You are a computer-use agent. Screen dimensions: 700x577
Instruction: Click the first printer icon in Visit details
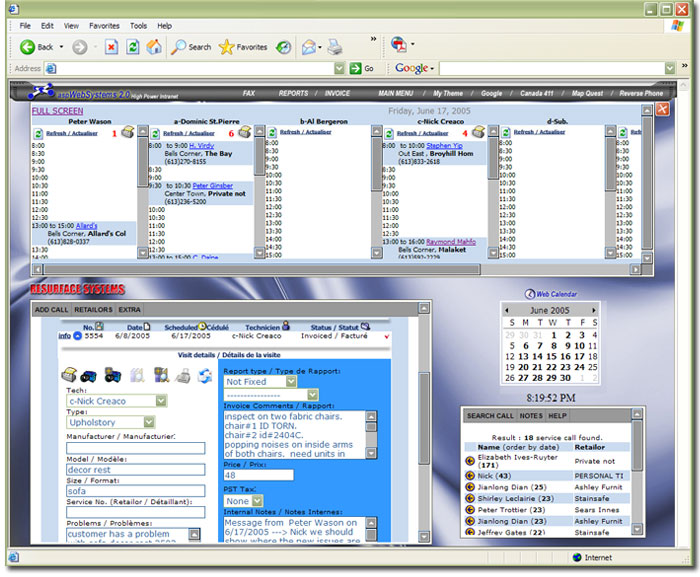pos(69,375)
